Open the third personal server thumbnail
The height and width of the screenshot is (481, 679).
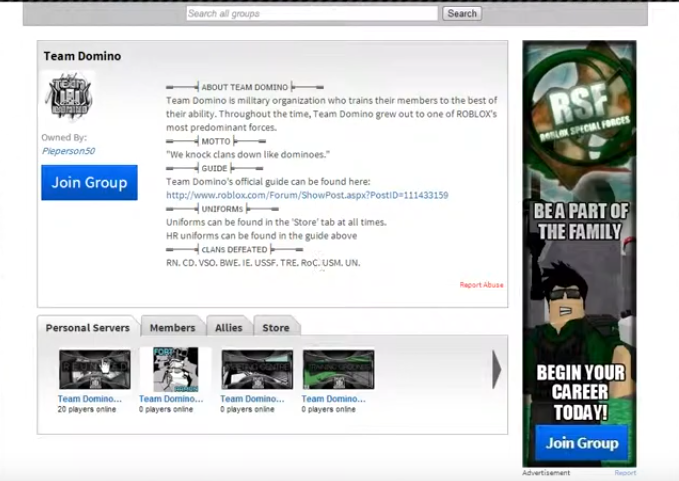pyautogui.click(x=257, y=369)
